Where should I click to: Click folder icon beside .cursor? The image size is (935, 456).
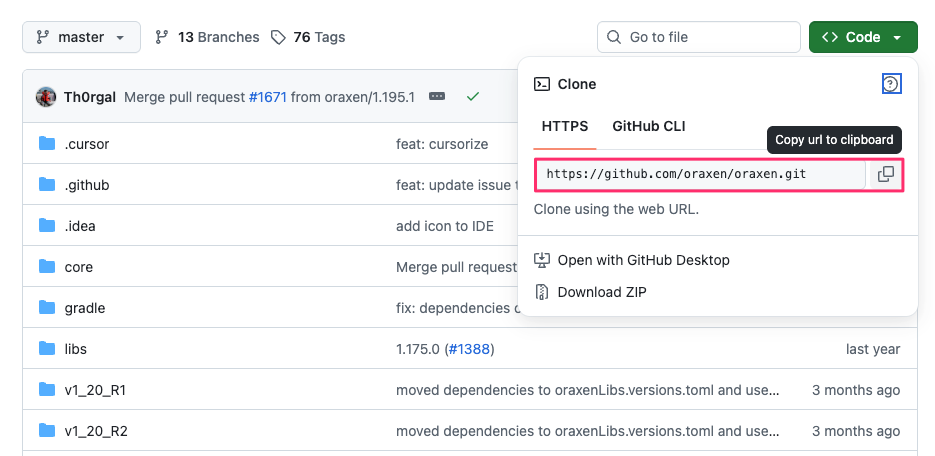(x=47, y=144)
